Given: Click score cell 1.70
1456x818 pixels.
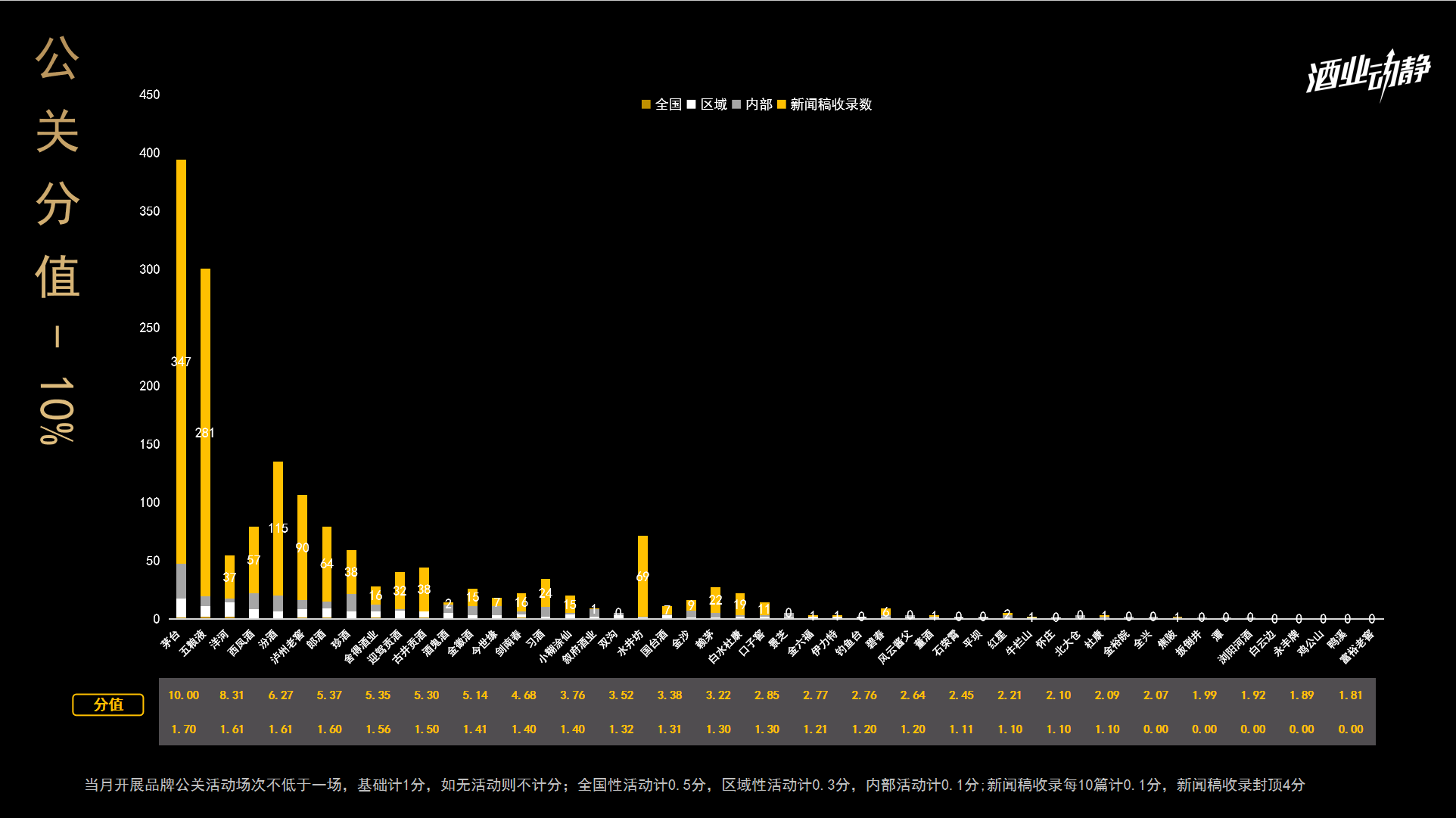Looking at the screenshot, I should tap(183, 729).
